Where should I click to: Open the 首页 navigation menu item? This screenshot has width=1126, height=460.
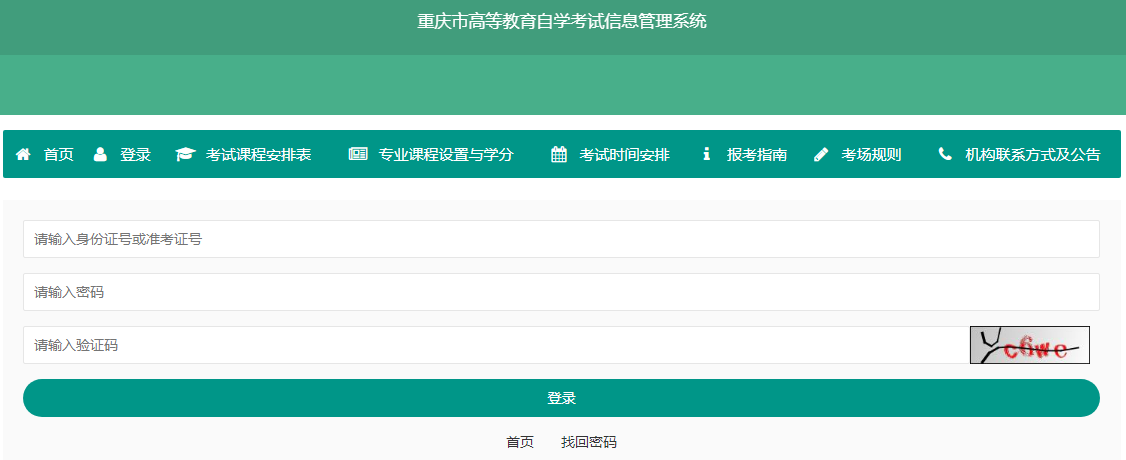coord(59,154)
